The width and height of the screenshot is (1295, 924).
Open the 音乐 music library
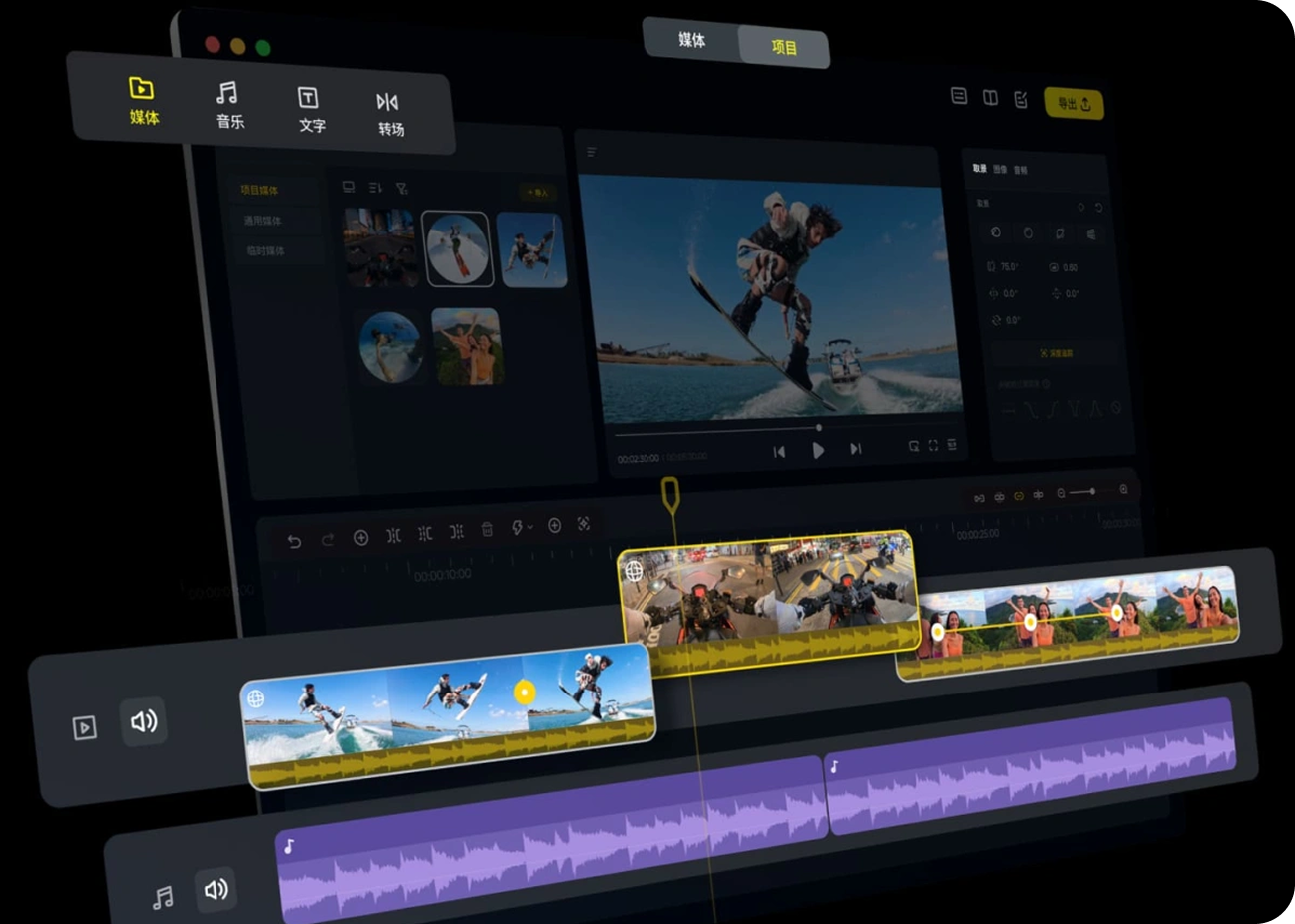(x=229, y=106)
